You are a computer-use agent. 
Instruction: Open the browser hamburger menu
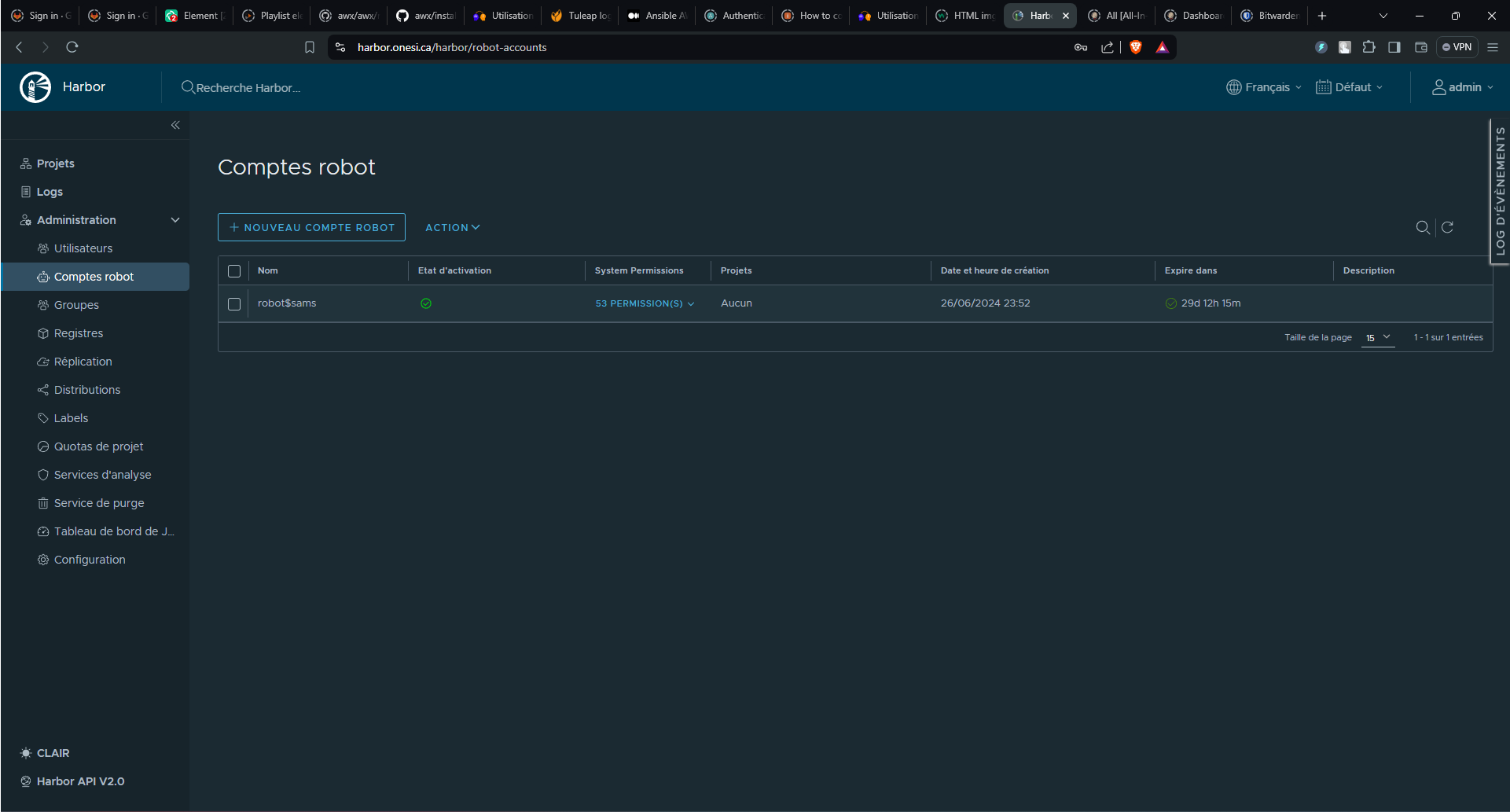1493,47
